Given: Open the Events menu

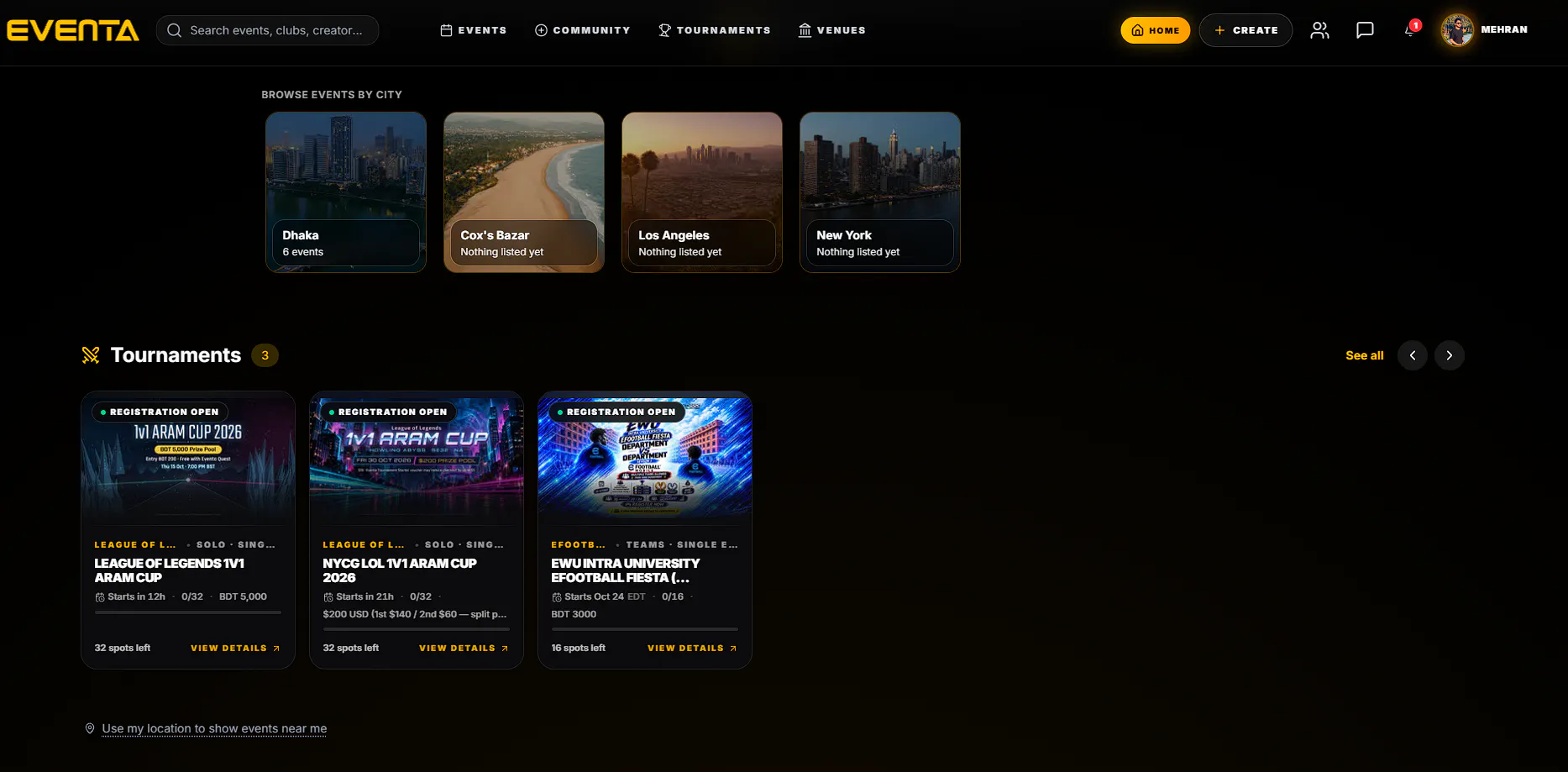Looking at the screenshot, I should tap(474, 30).
